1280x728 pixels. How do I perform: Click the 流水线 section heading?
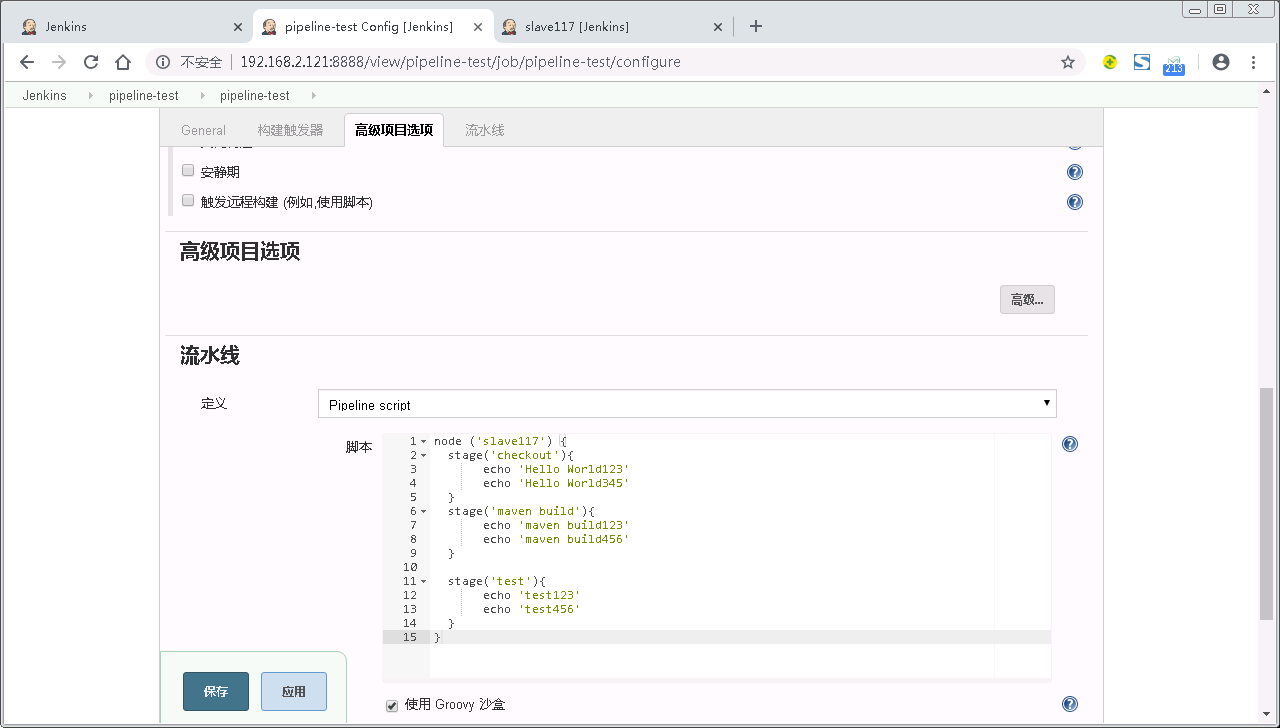tap(210, 356)
